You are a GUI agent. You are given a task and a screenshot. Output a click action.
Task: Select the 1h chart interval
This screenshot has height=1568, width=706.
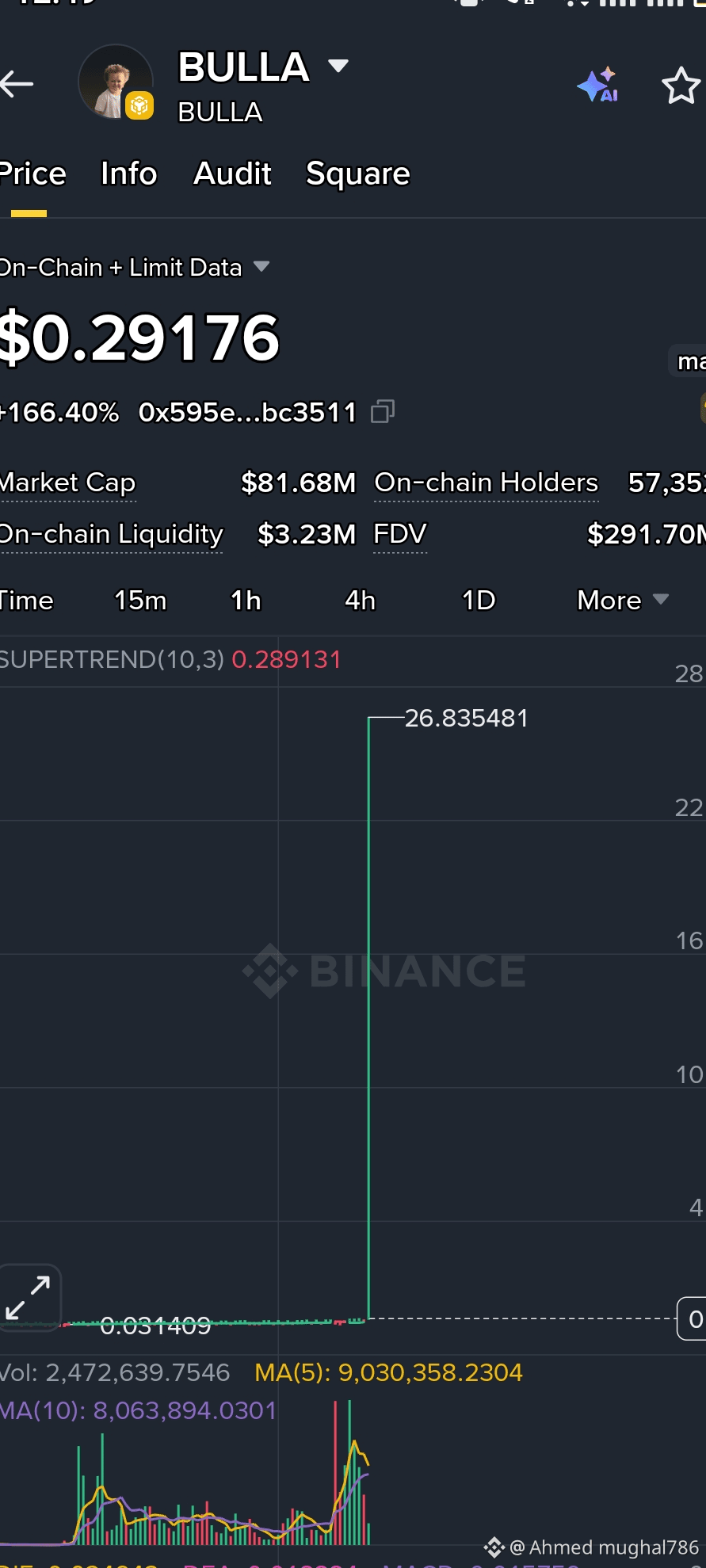point(246,601)
